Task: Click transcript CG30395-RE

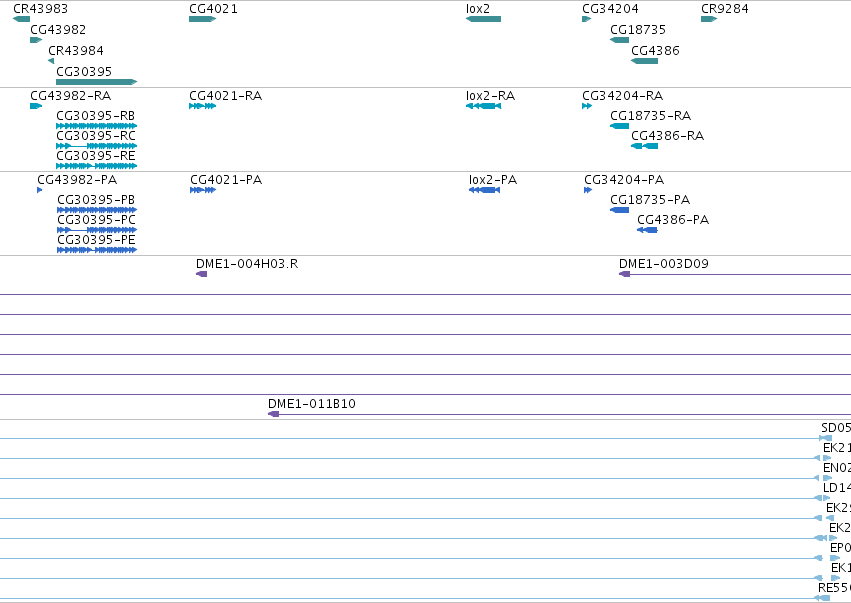Action: [x=97, y=166]
